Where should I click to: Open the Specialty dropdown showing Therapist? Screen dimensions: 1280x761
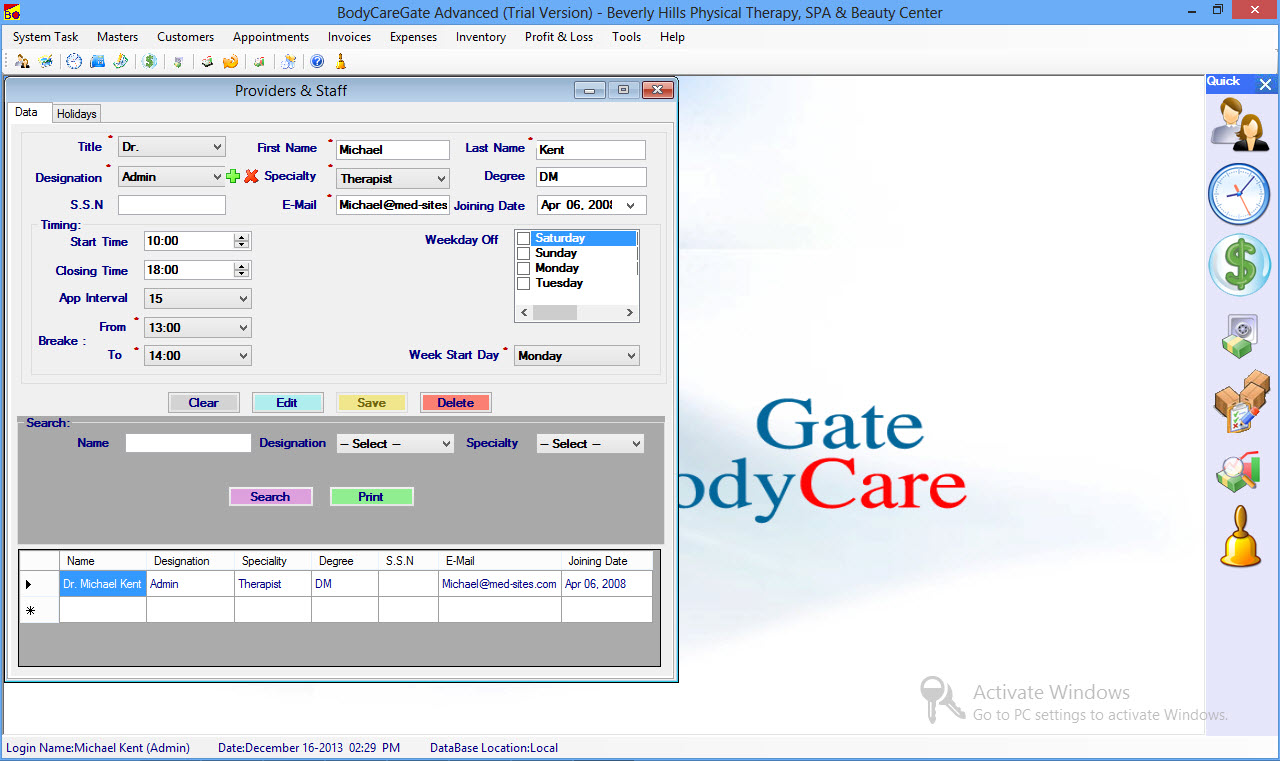tap(441, 179)
